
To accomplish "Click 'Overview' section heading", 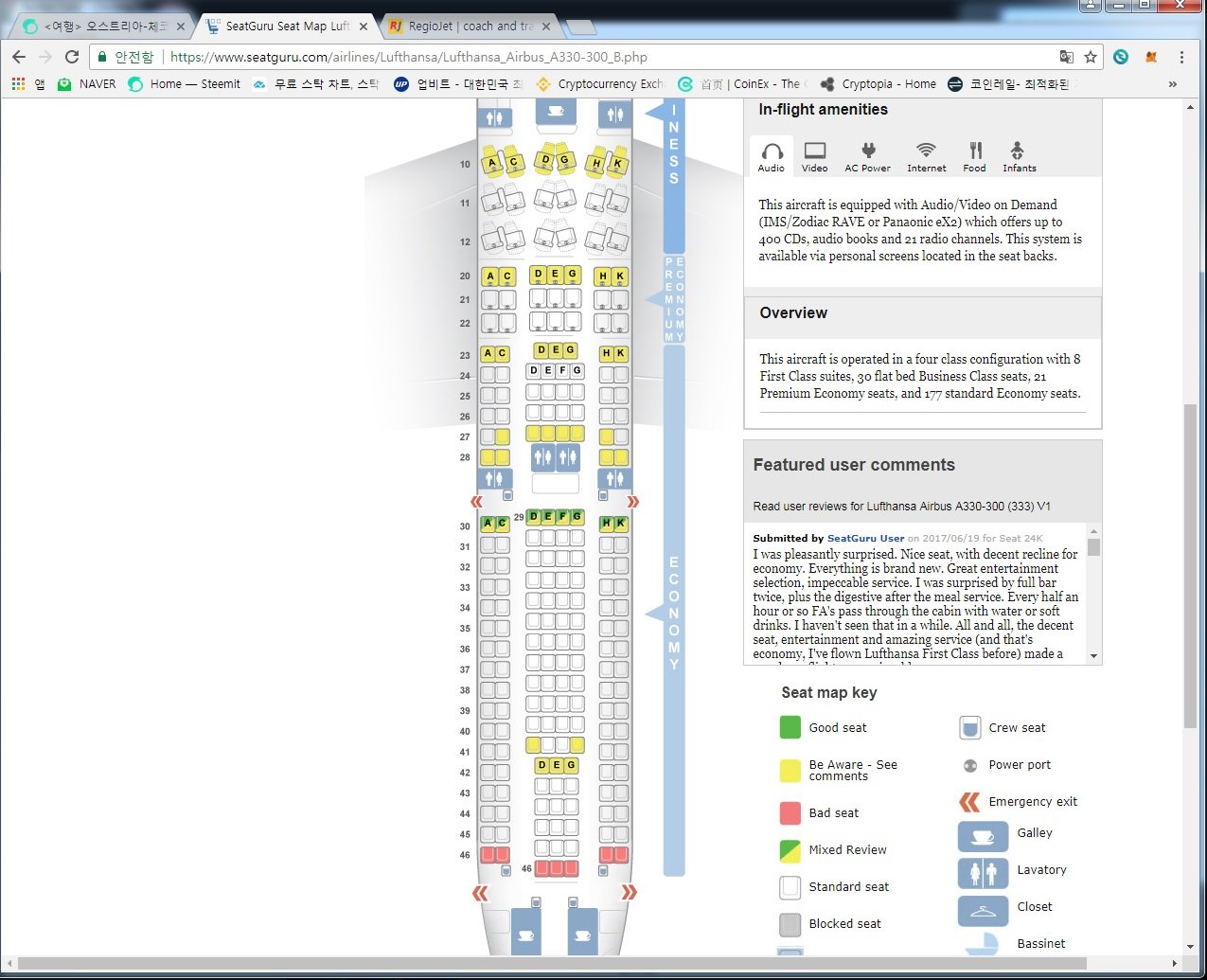I will (x=793, y=313).
